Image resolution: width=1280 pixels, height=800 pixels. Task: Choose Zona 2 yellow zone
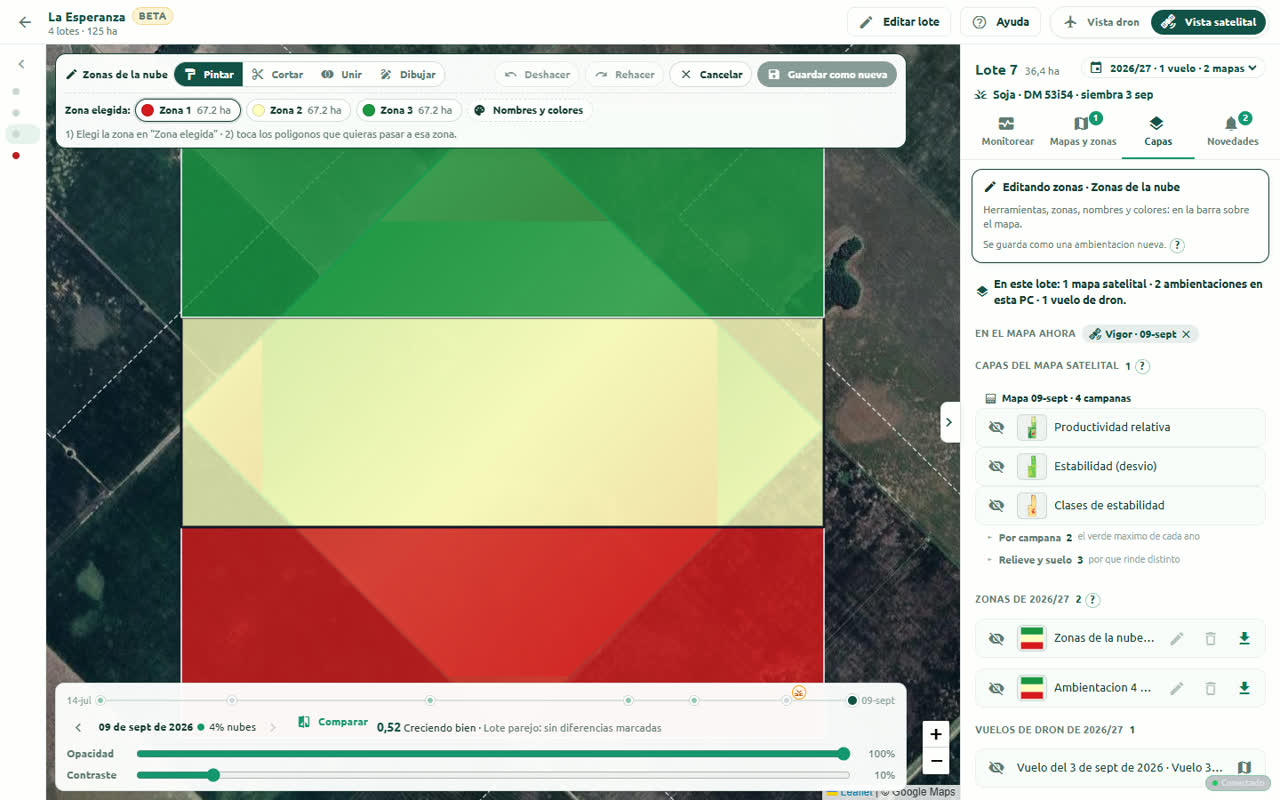298,110
